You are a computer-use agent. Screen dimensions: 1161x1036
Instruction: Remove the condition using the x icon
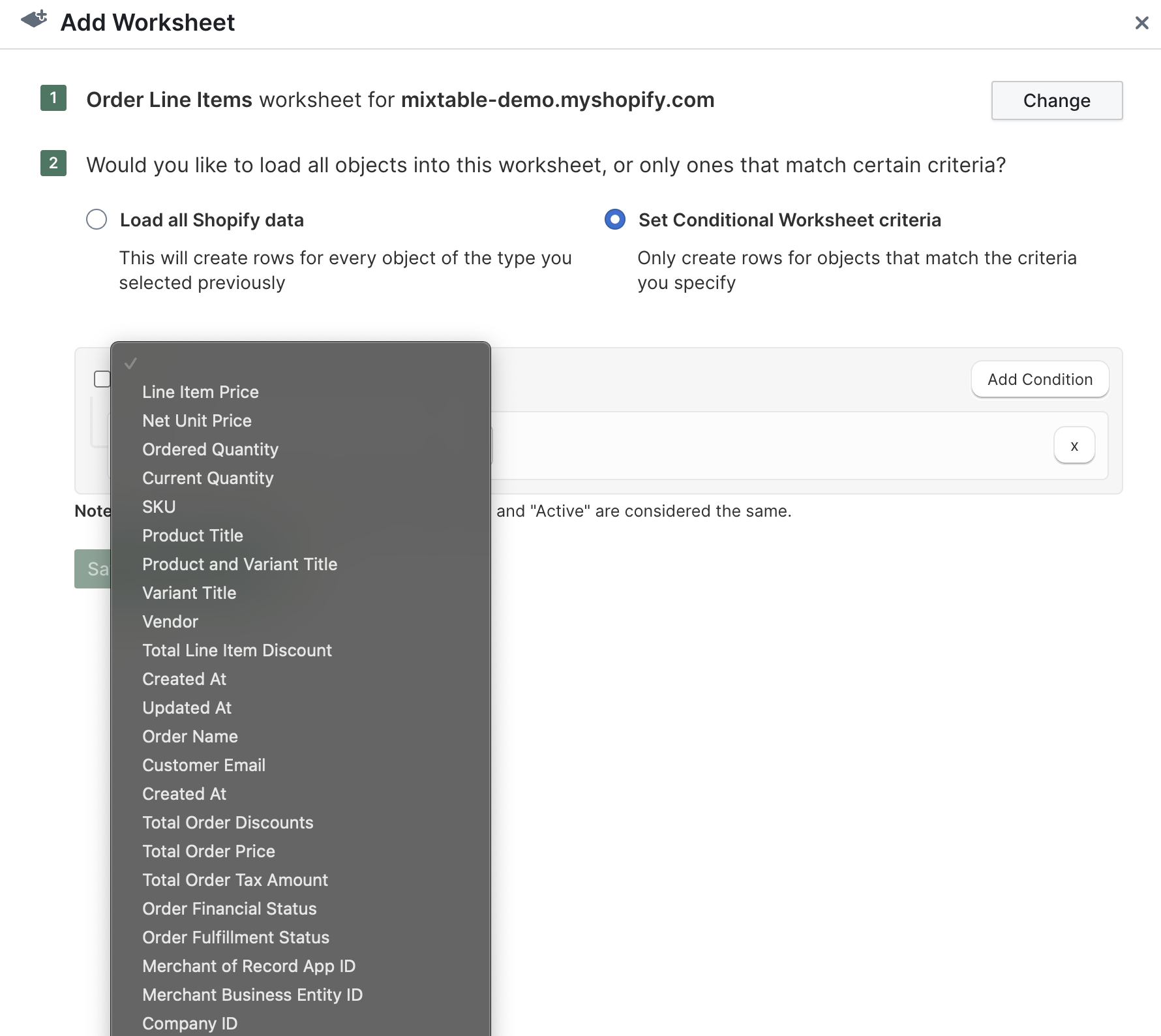pyautogui.click(x=1074, y=446)
